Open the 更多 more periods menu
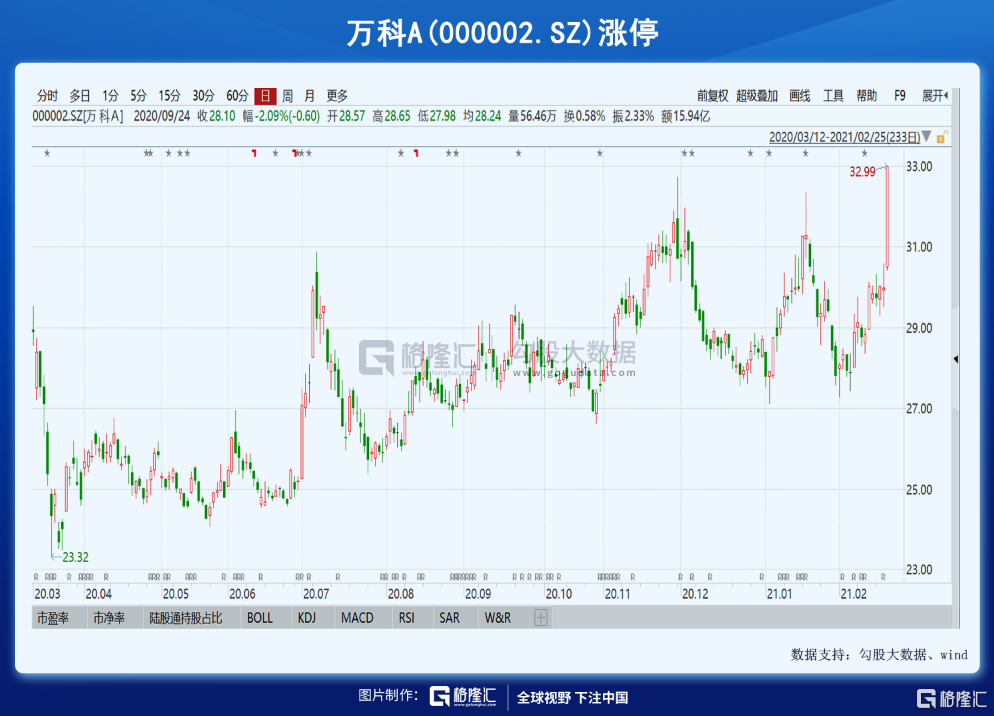Image resolution: width=994 pixels, height=716 pixels. (x=337, y=96)
